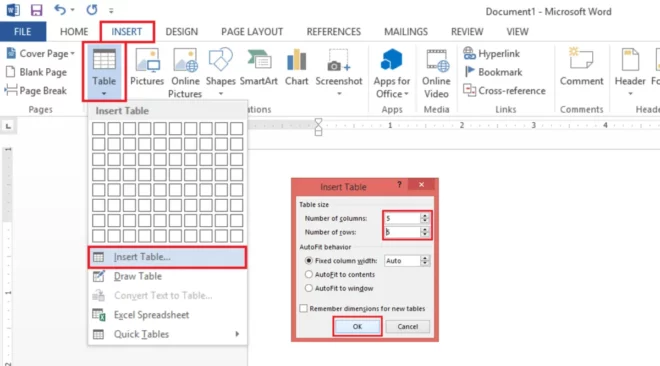The image size is (660, 366).
Task: Check Remember dimensions for new tables
Action: (303, 308)
